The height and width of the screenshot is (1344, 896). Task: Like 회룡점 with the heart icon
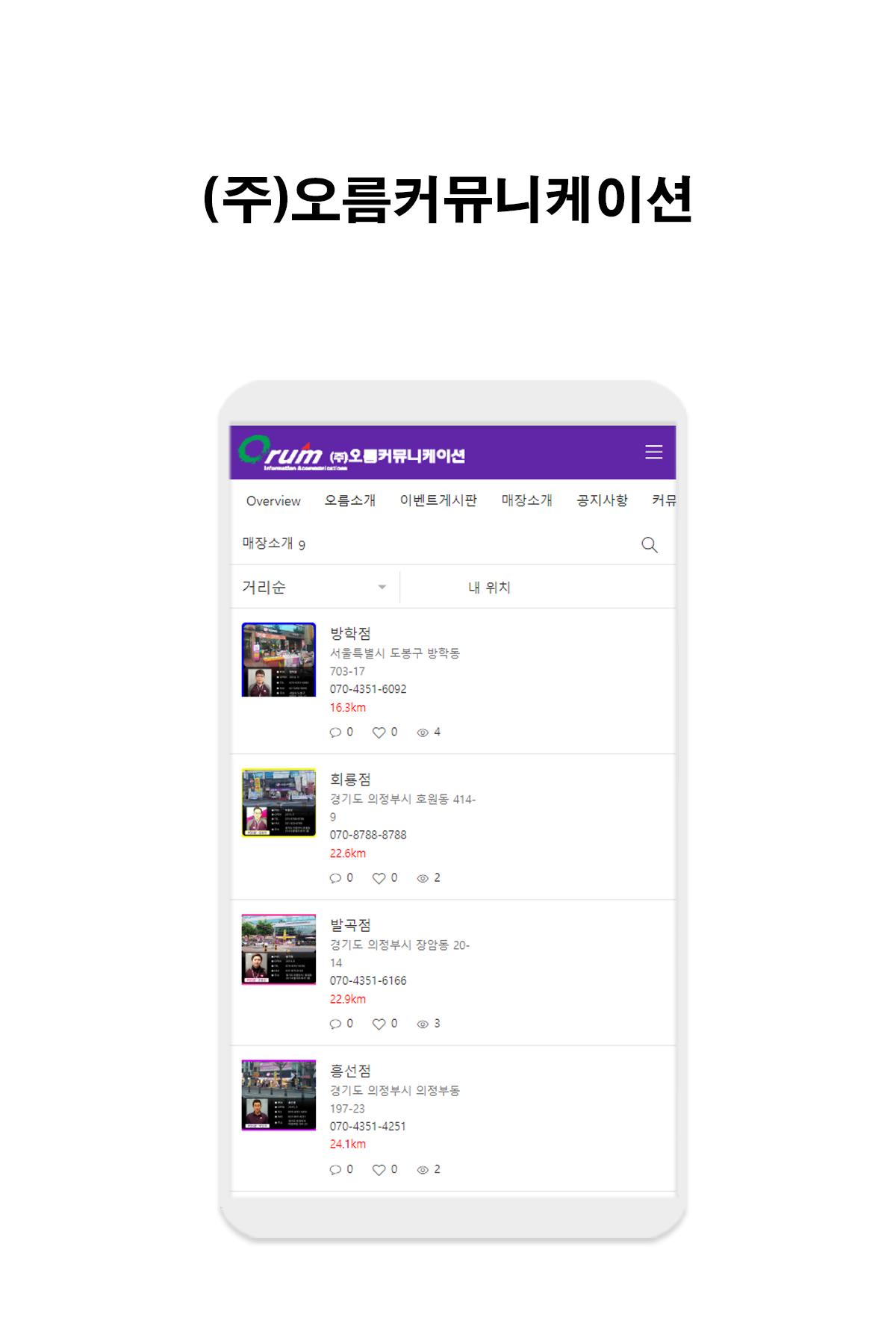379,878
